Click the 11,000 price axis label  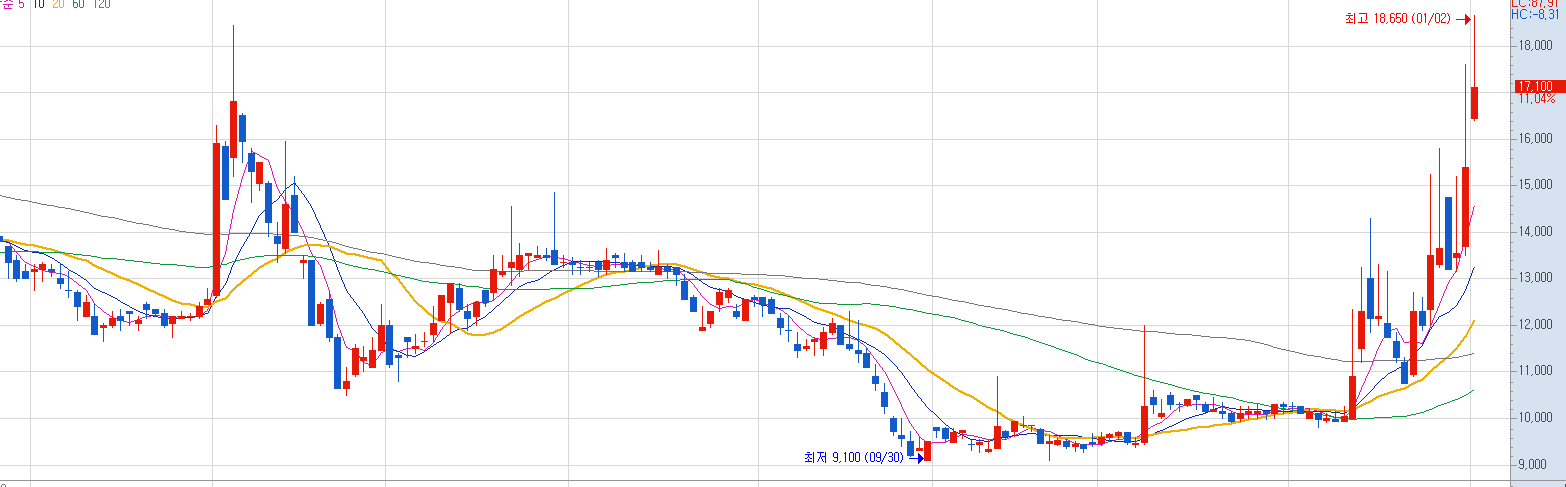[x=1535, y=371]
